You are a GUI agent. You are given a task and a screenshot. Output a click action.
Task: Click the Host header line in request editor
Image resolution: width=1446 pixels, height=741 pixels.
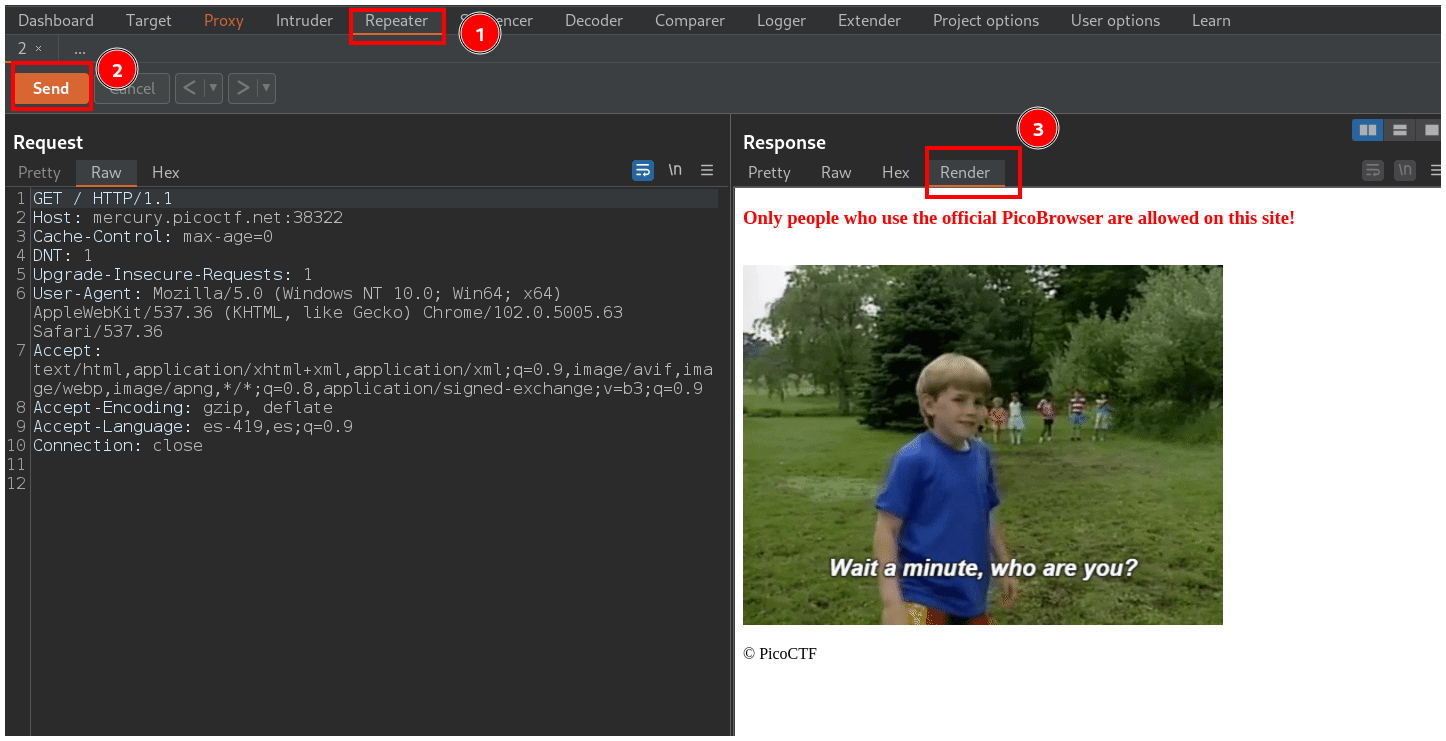(188, 217)
